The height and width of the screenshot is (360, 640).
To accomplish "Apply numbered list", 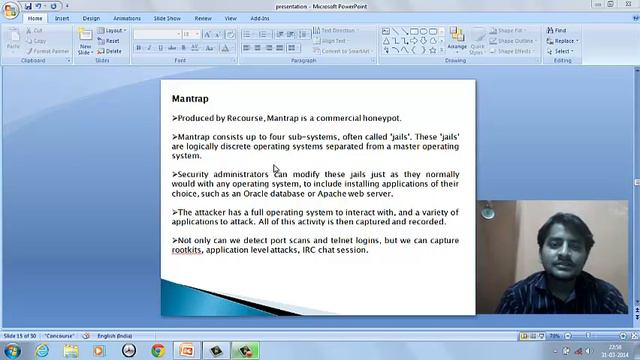I will tap(265, 35).
